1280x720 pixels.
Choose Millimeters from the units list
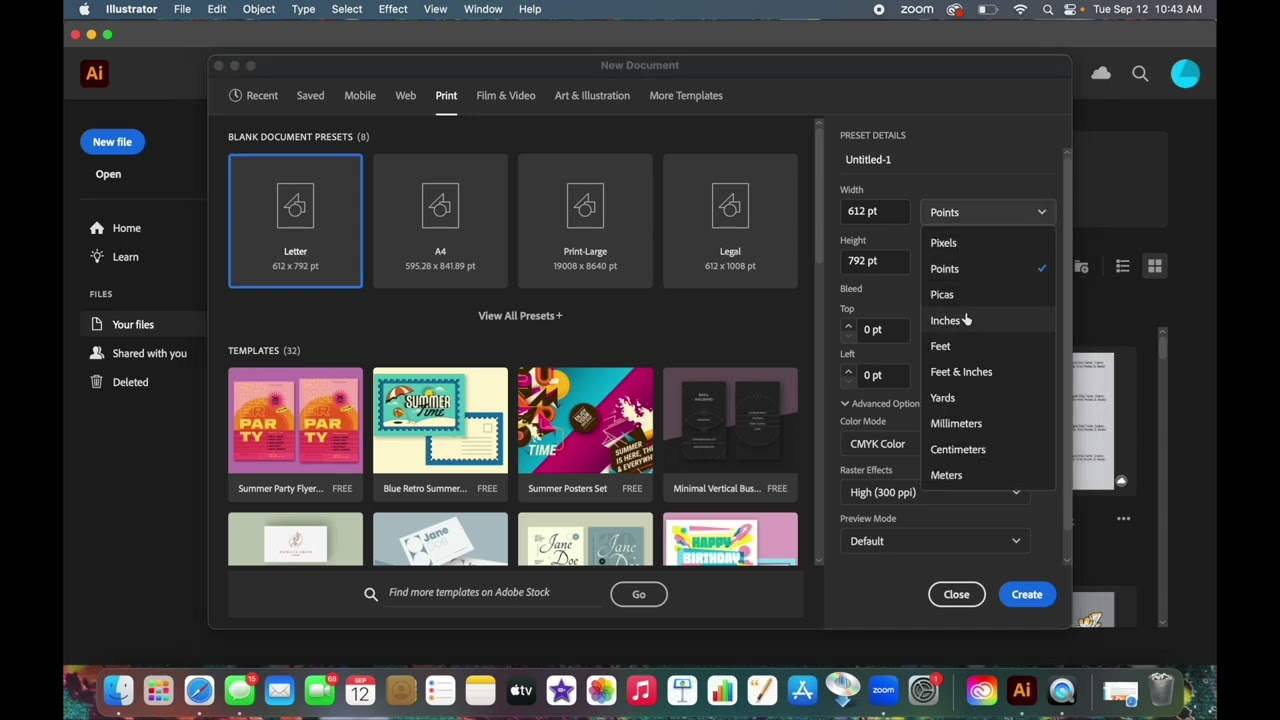click(988, 423)
